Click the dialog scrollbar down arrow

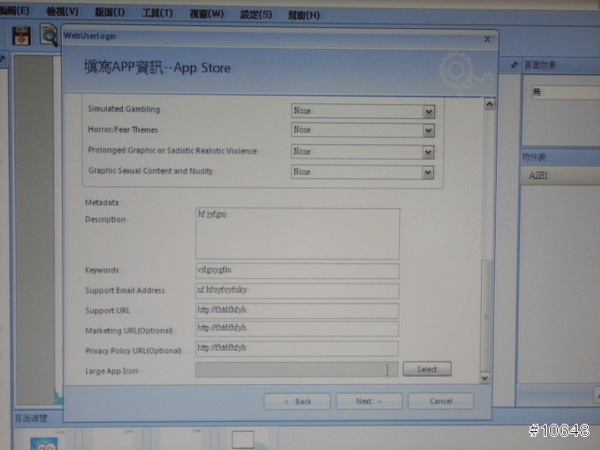point(485,378)
